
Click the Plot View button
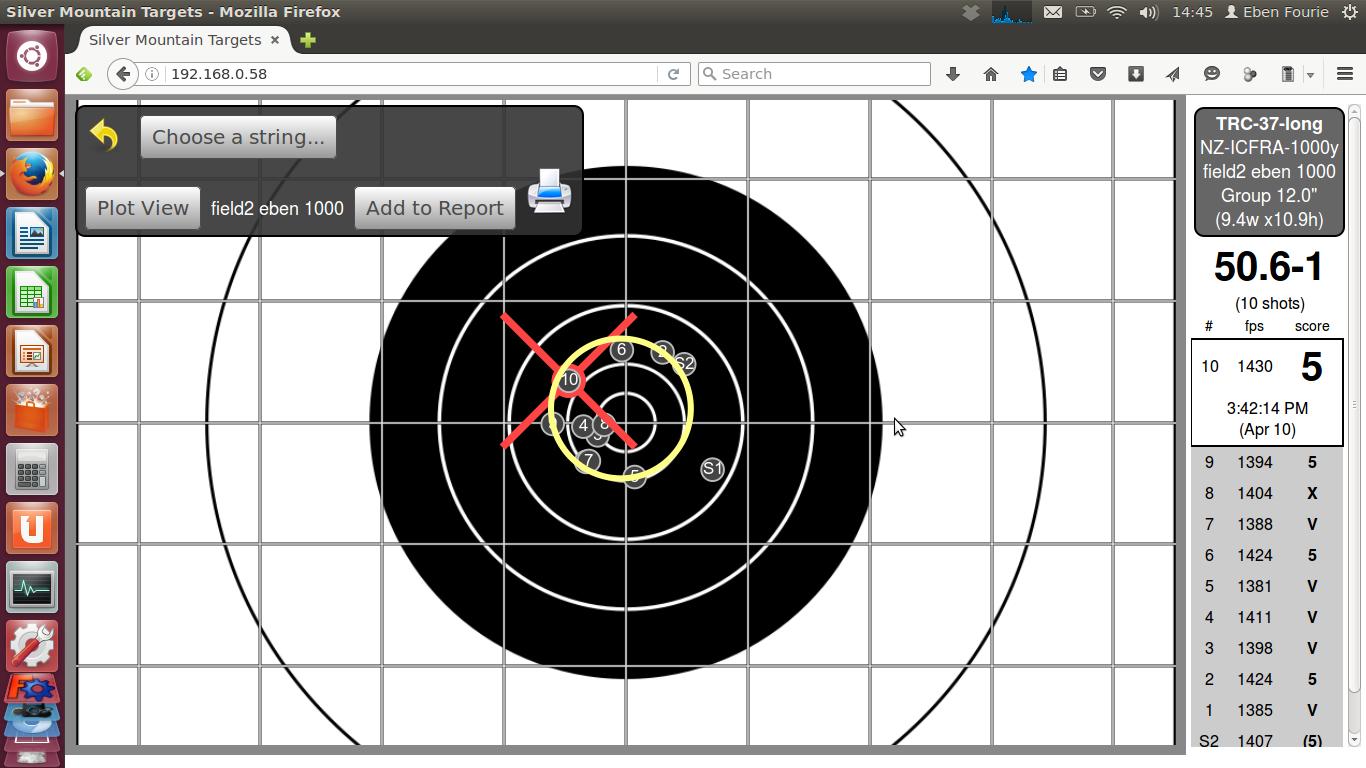(143, 208)
